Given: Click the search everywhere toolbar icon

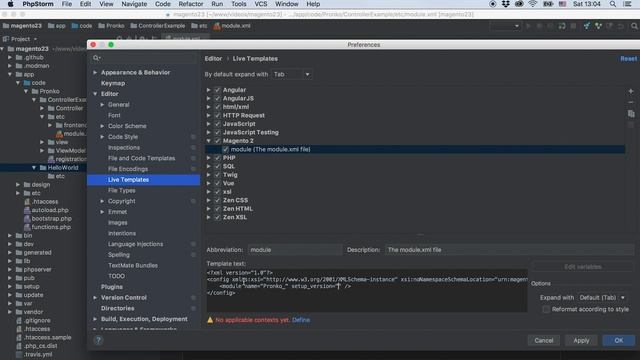Looking at the screenshot, I should 634,26.
